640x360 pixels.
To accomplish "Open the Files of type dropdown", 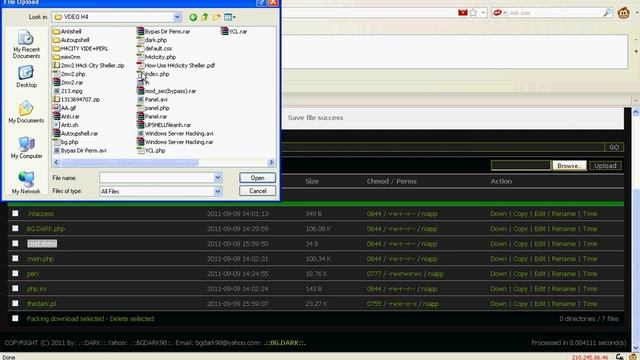I will click(x=218, y=191).
